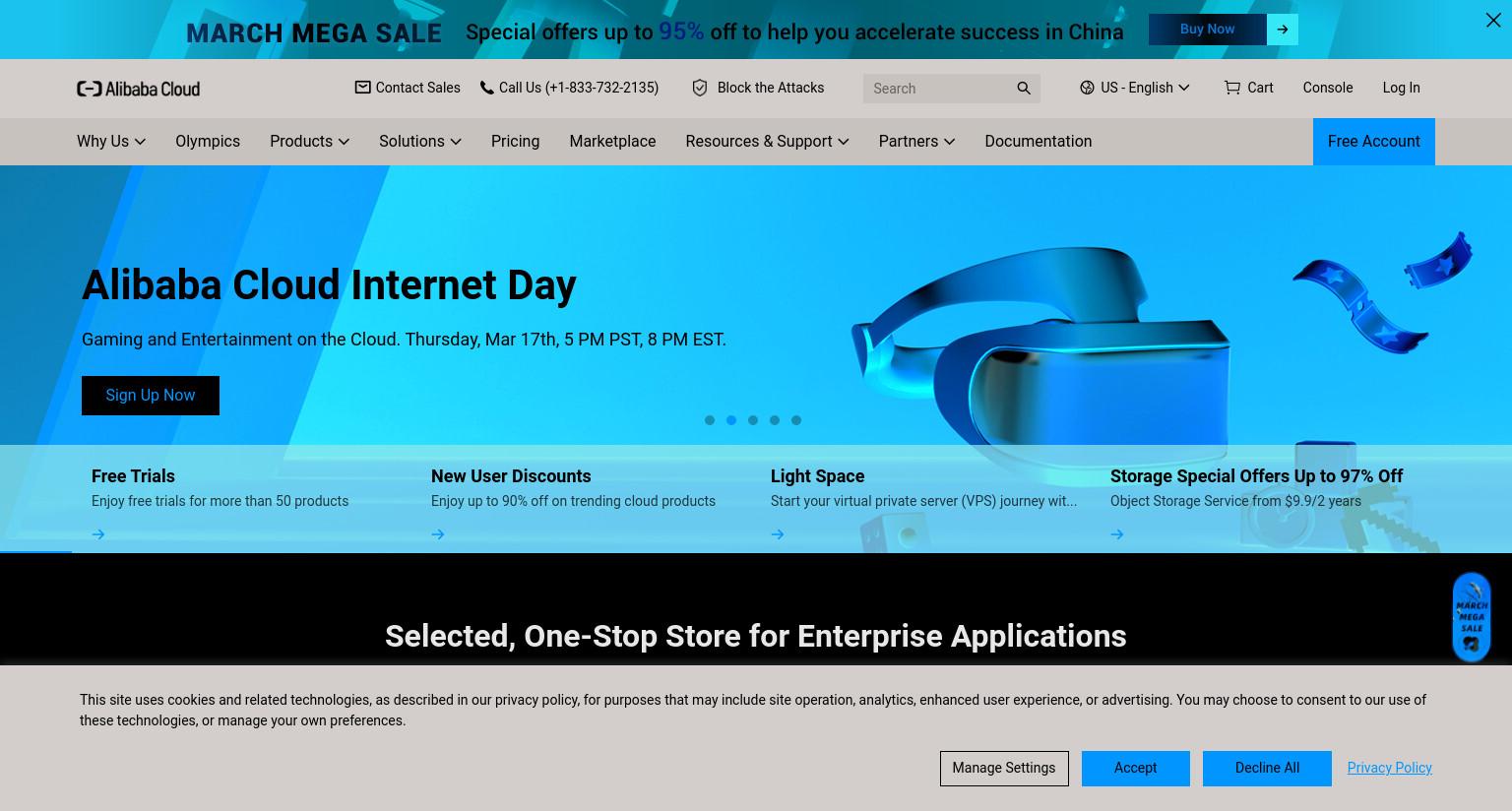Open Storage Special Offers Up to 97% Off
The width and height of the screenshot is (1512, 811).
[x=1256, y=476]
